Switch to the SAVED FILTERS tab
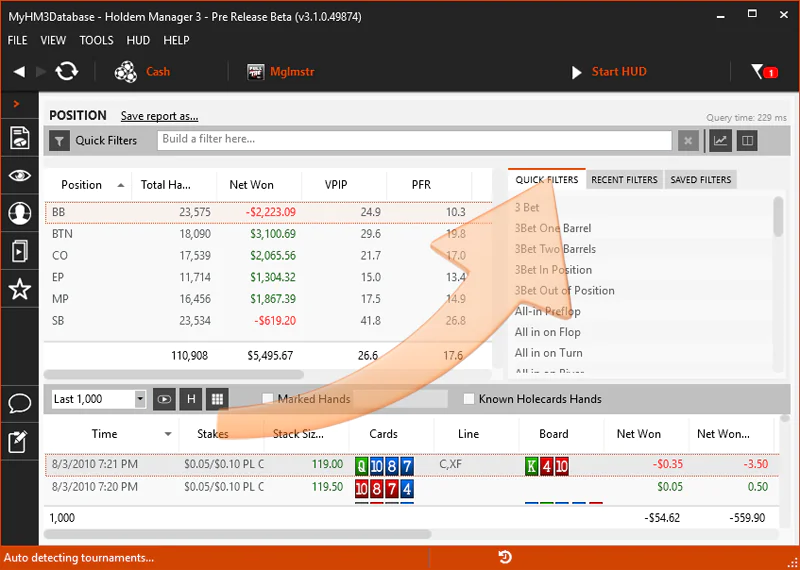This screenshot has height=570, width=800. [x=701, y=180]
